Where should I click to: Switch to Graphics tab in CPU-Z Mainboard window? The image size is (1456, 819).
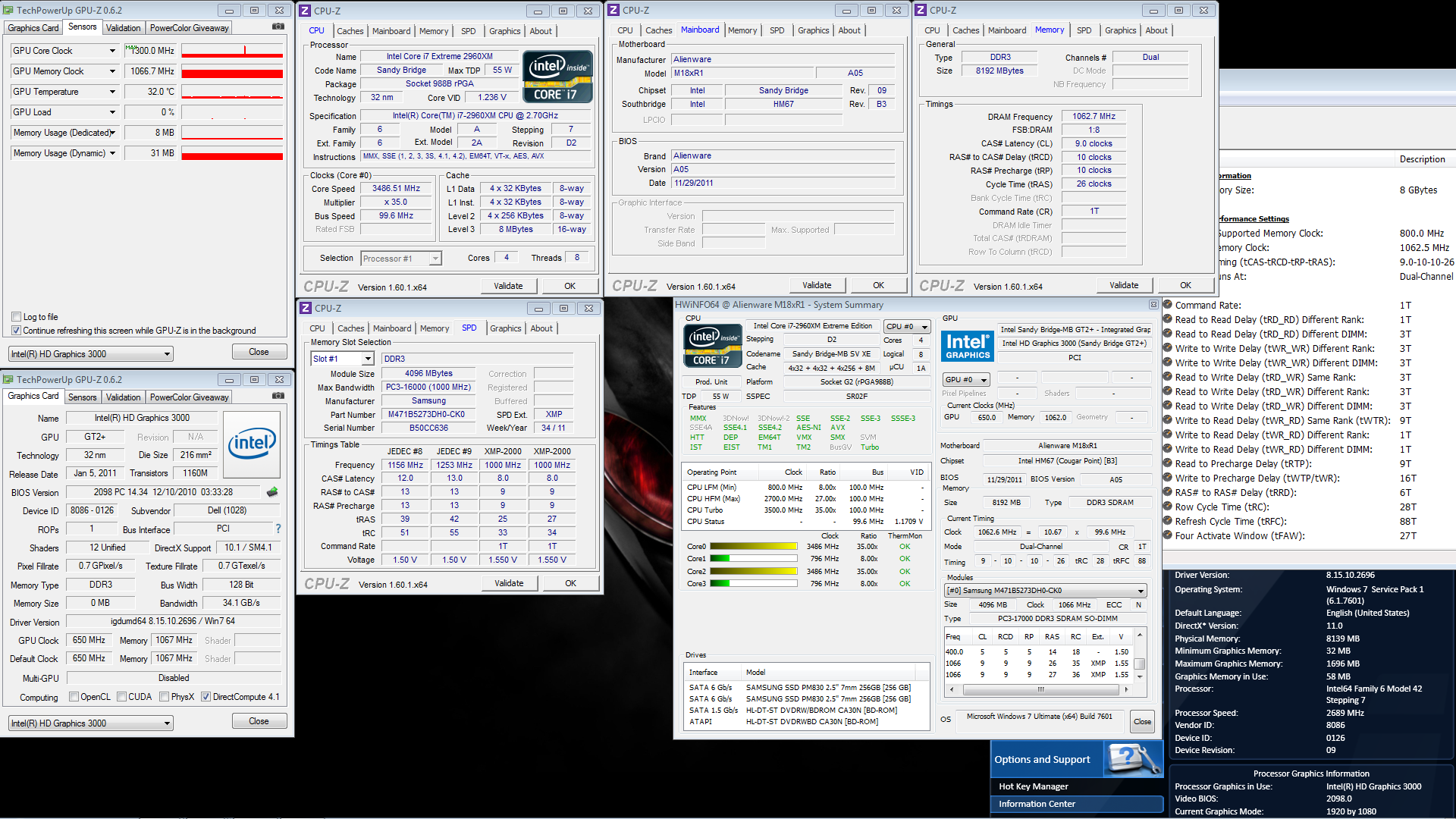pos(813,30)
